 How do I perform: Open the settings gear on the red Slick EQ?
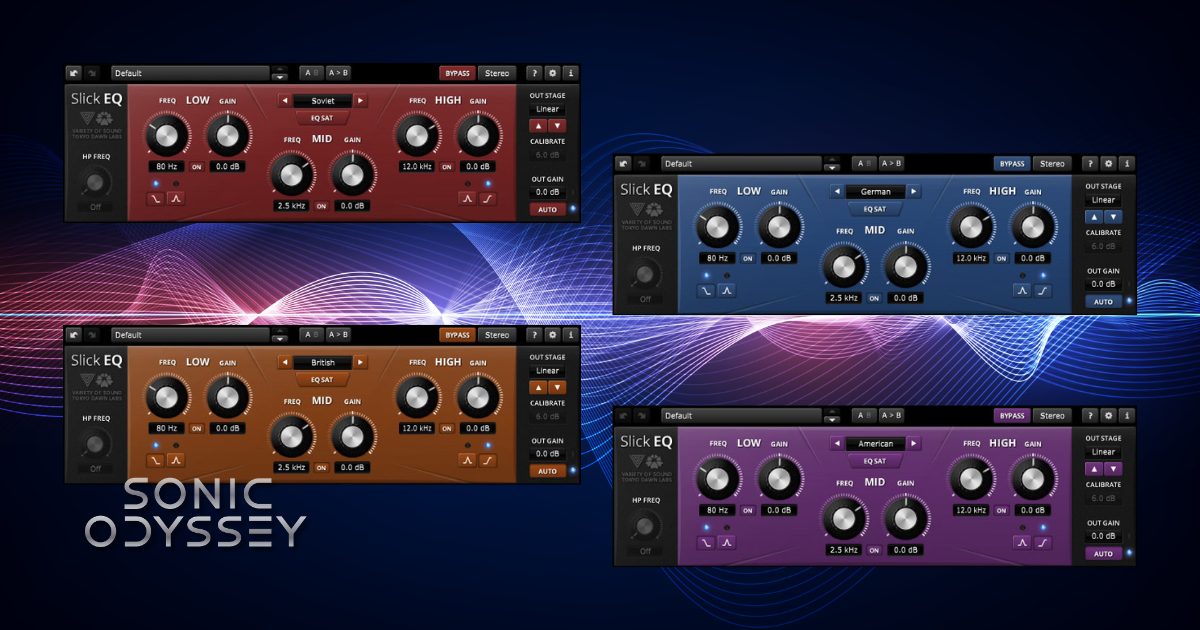pos(552,72)
